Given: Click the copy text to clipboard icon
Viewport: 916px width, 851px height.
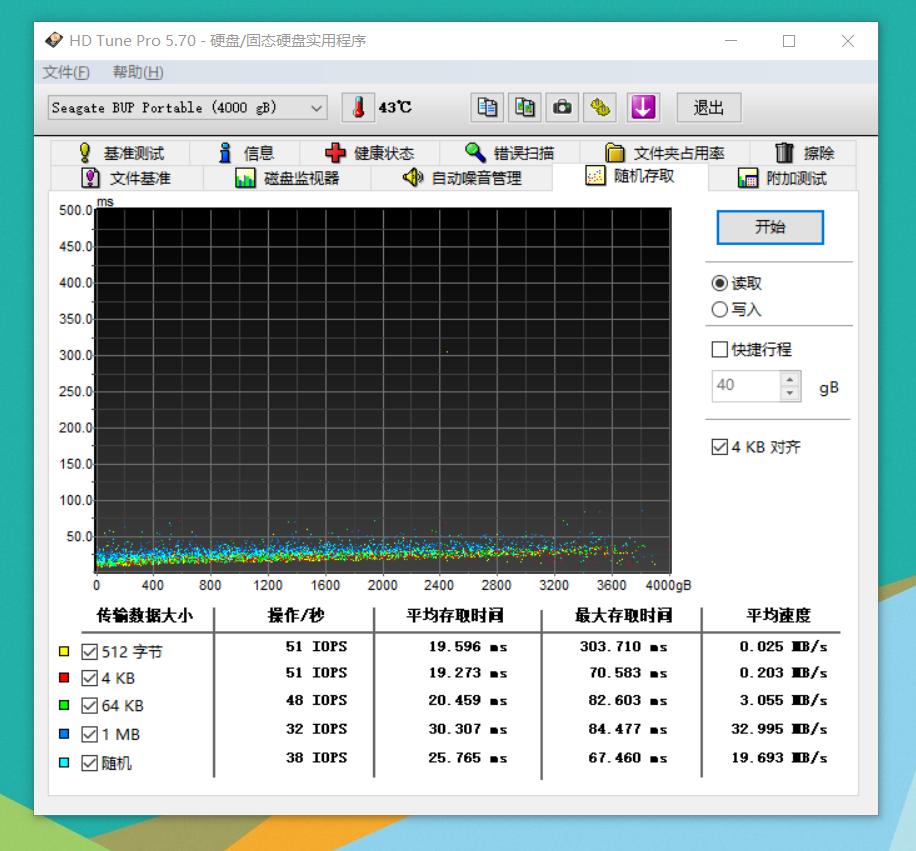Looking at the screenshot, I should tap(487, 107).
